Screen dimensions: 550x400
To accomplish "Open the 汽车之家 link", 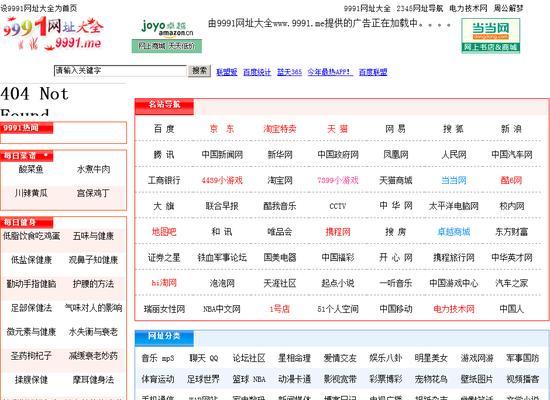I will 511,283.
